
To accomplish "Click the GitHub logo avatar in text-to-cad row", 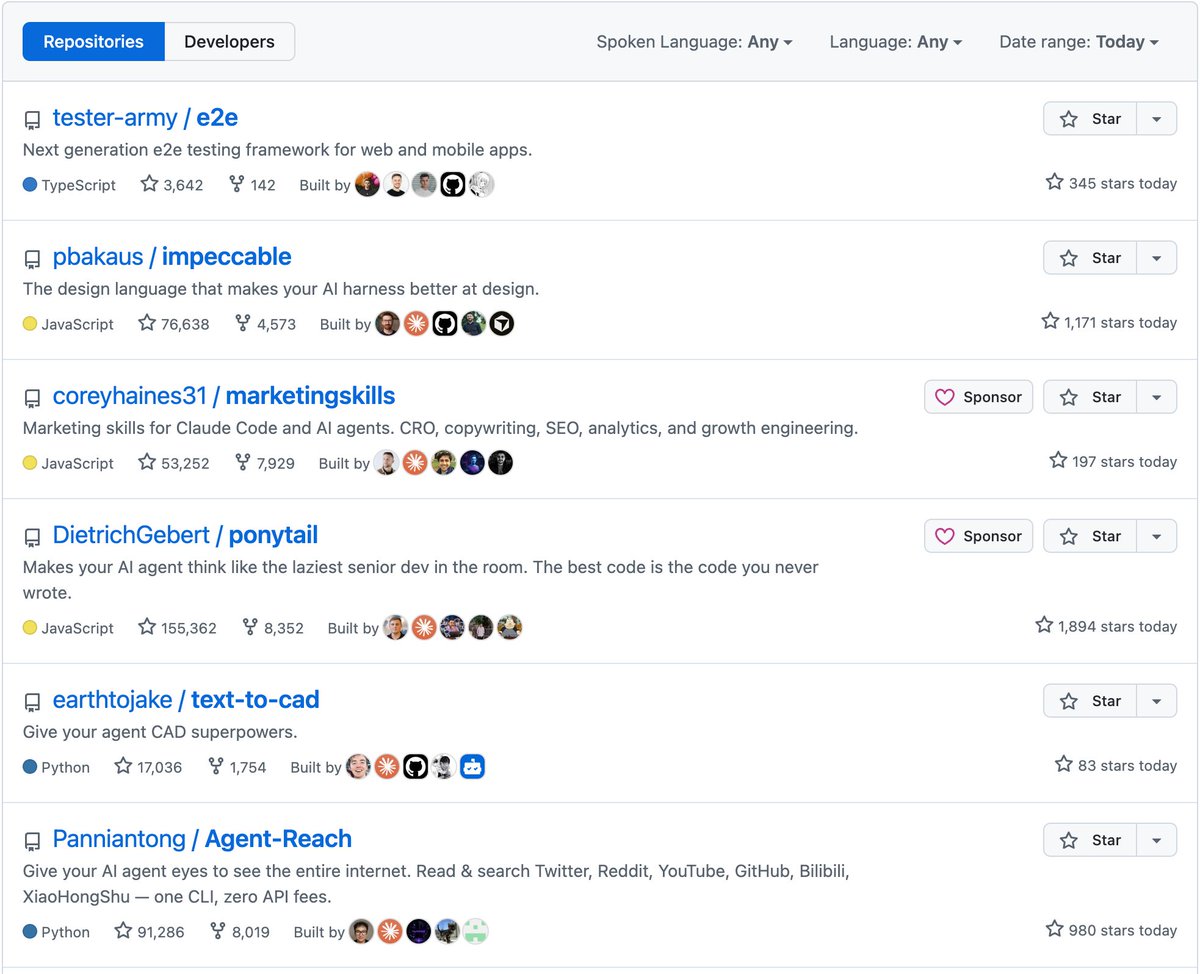I will pyautogui.click(x=415, y=766).
